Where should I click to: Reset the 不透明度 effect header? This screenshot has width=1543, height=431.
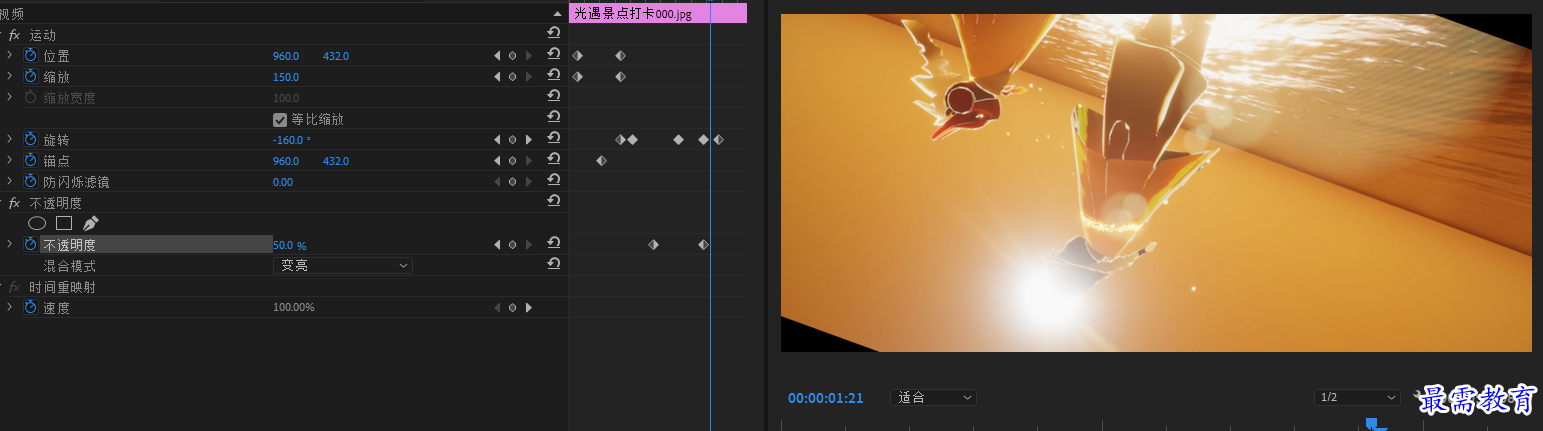(x=553, y=202)
